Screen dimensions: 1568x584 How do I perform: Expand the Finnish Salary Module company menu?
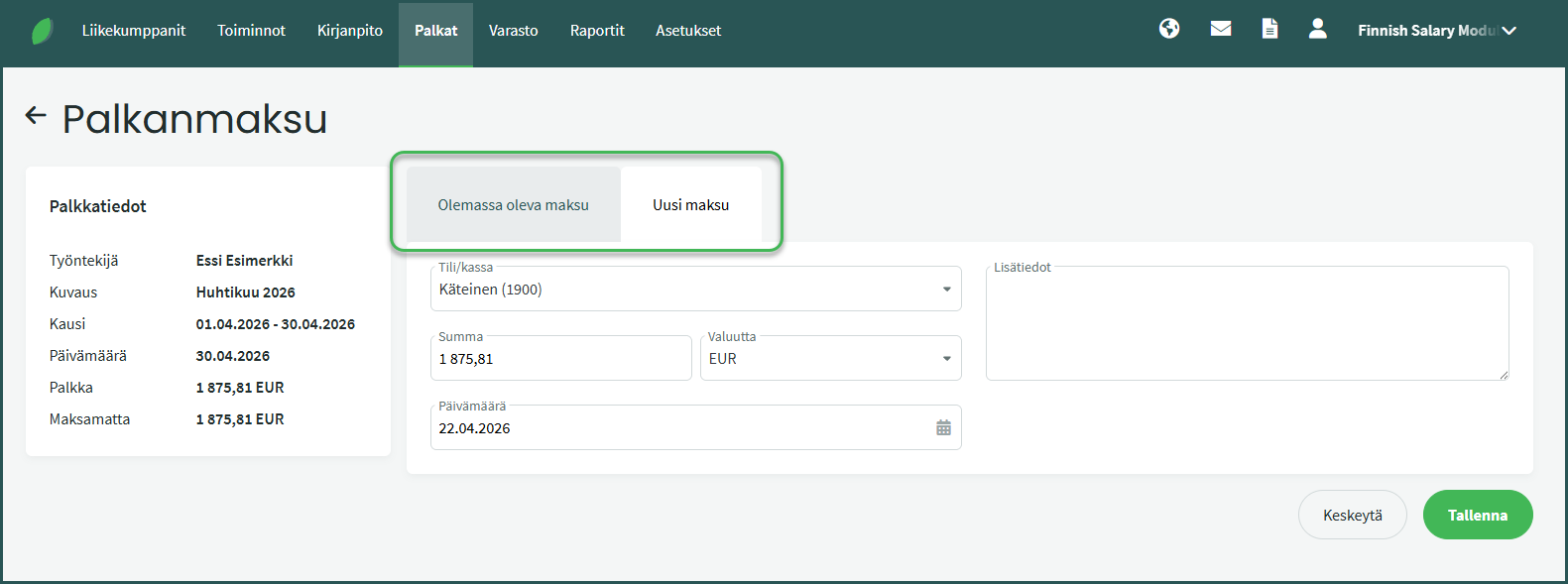[1436, 31]
